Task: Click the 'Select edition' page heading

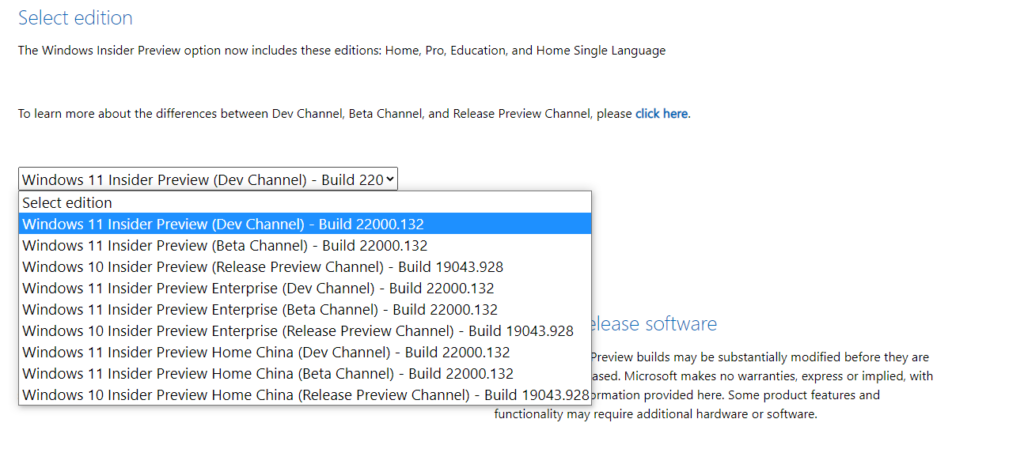Action: (x=75, y=18)
